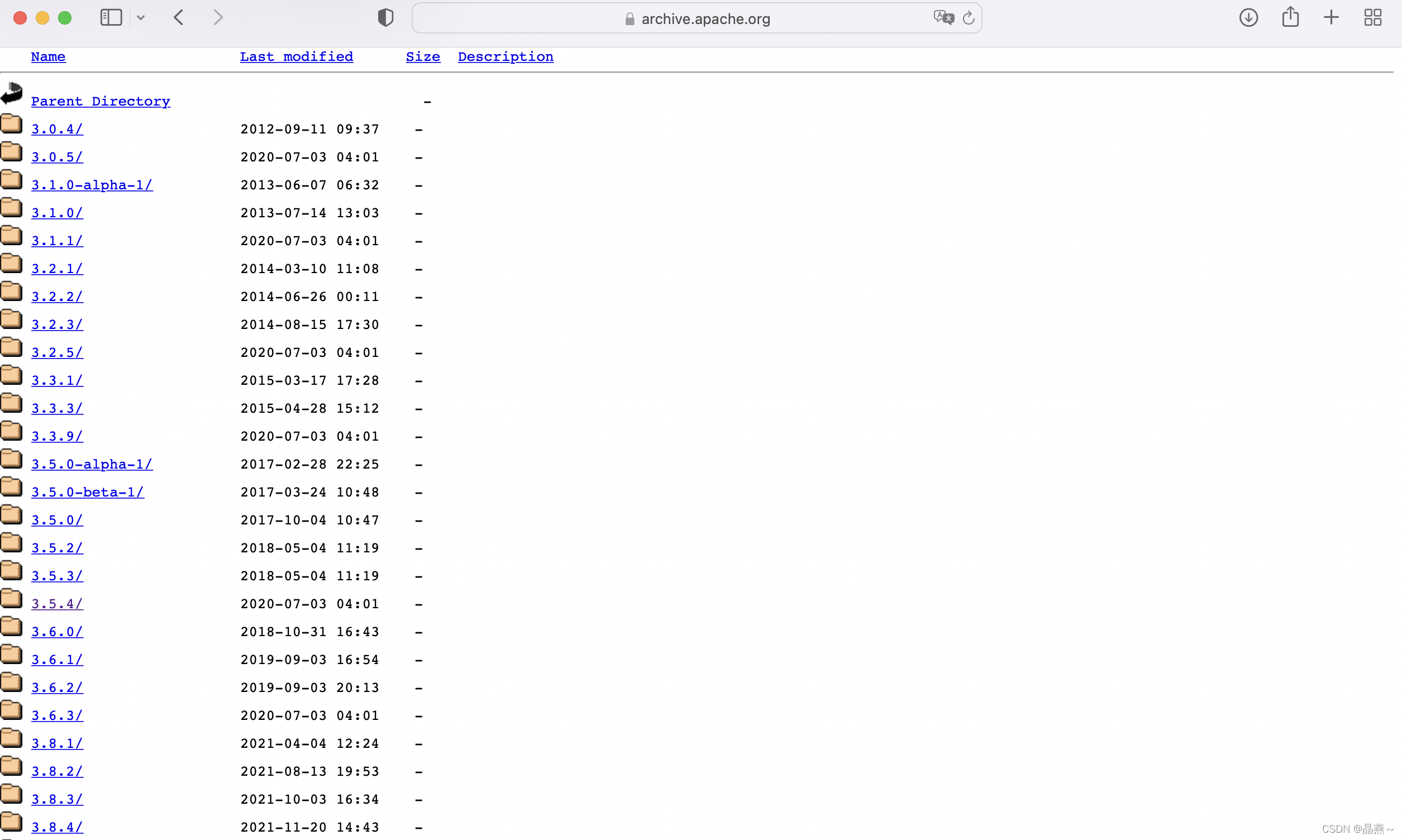Open a new tab with plus
The image size is (1402, 840).
tap(1331, 17)
